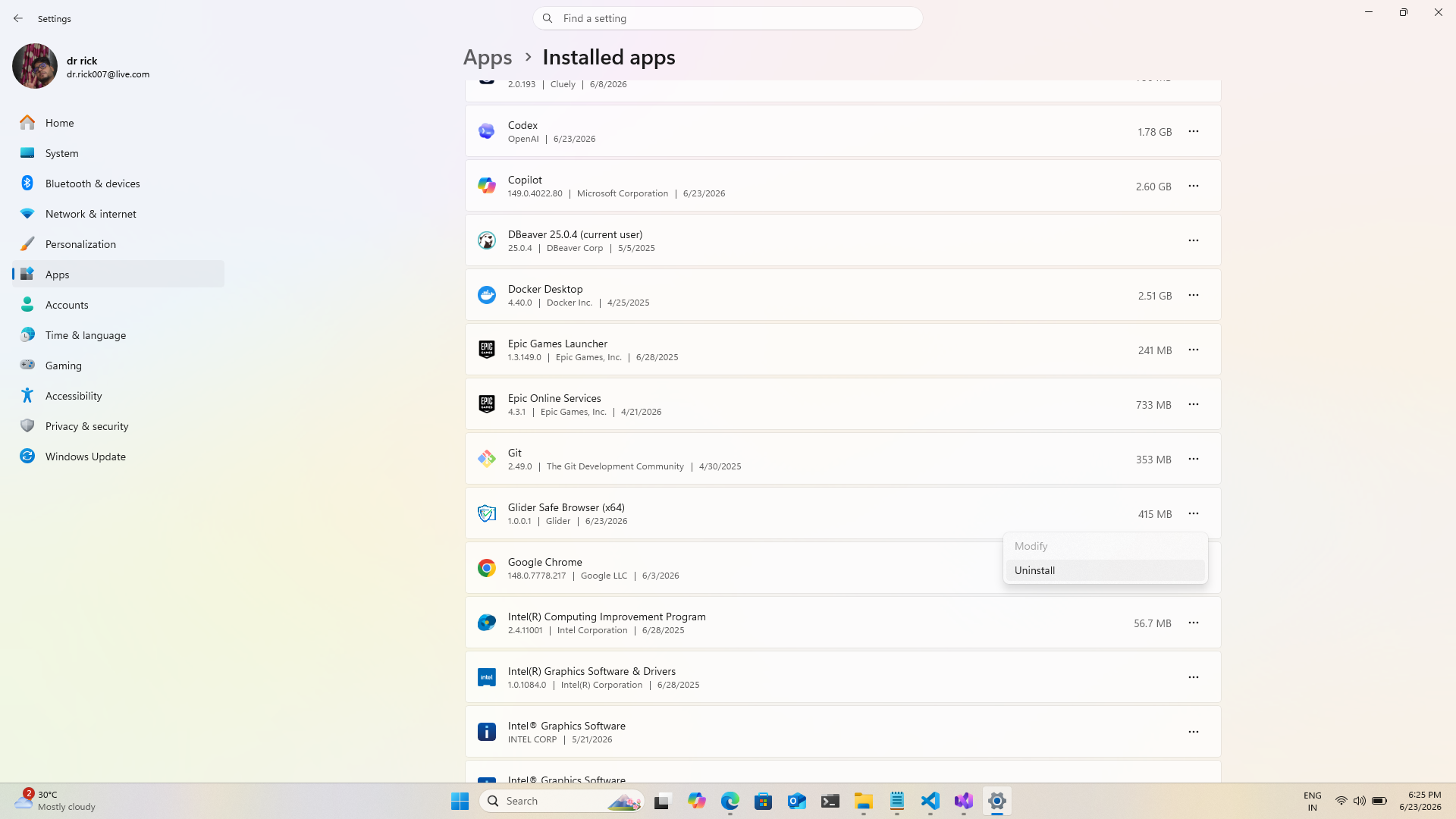Open Terminal from the taskbar
The image size is (1456, 819).
pyautogui.click(x=830, y=801)
